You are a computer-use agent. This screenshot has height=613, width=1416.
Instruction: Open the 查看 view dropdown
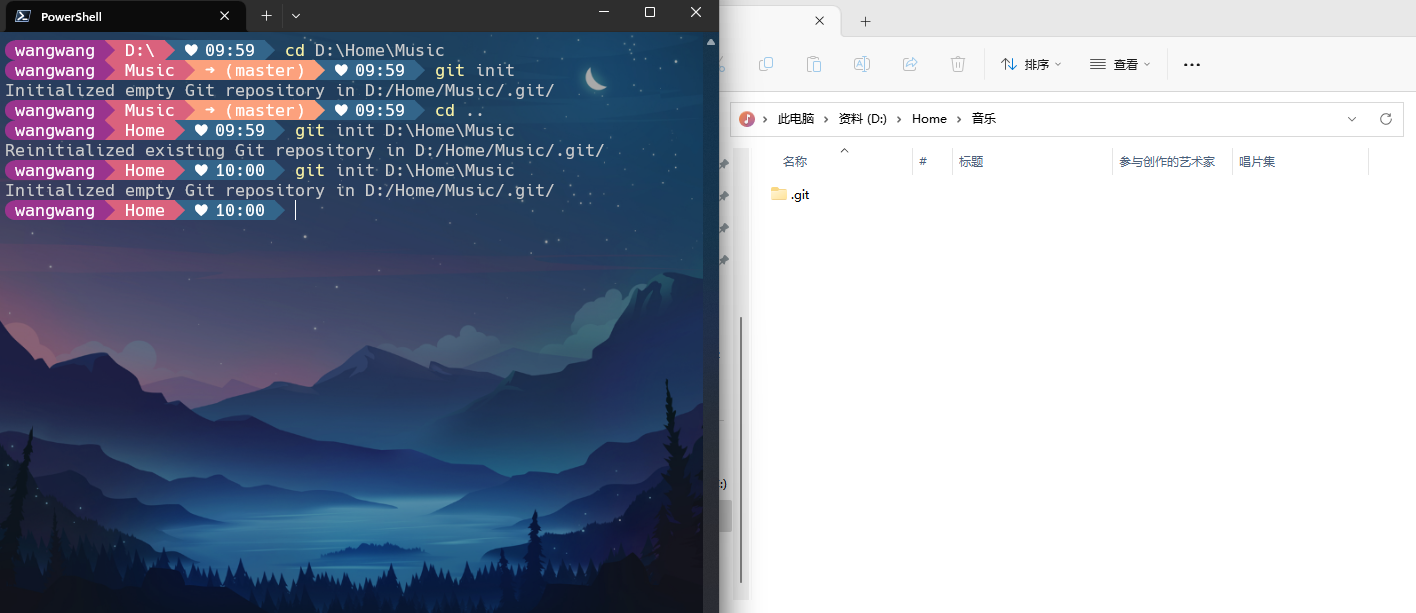[1120, 64]
